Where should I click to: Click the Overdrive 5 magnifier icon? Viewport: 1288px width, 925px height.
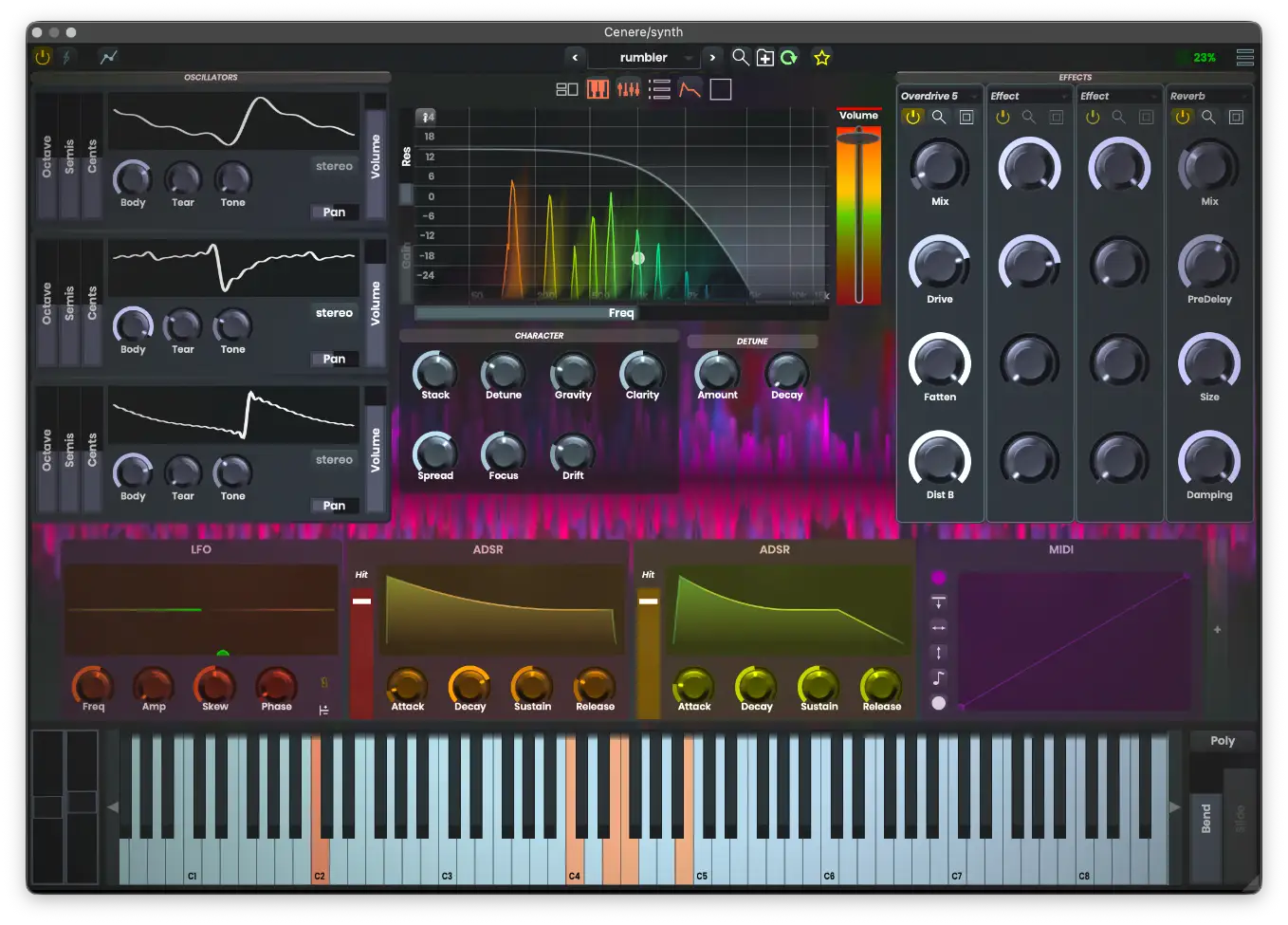939,117
